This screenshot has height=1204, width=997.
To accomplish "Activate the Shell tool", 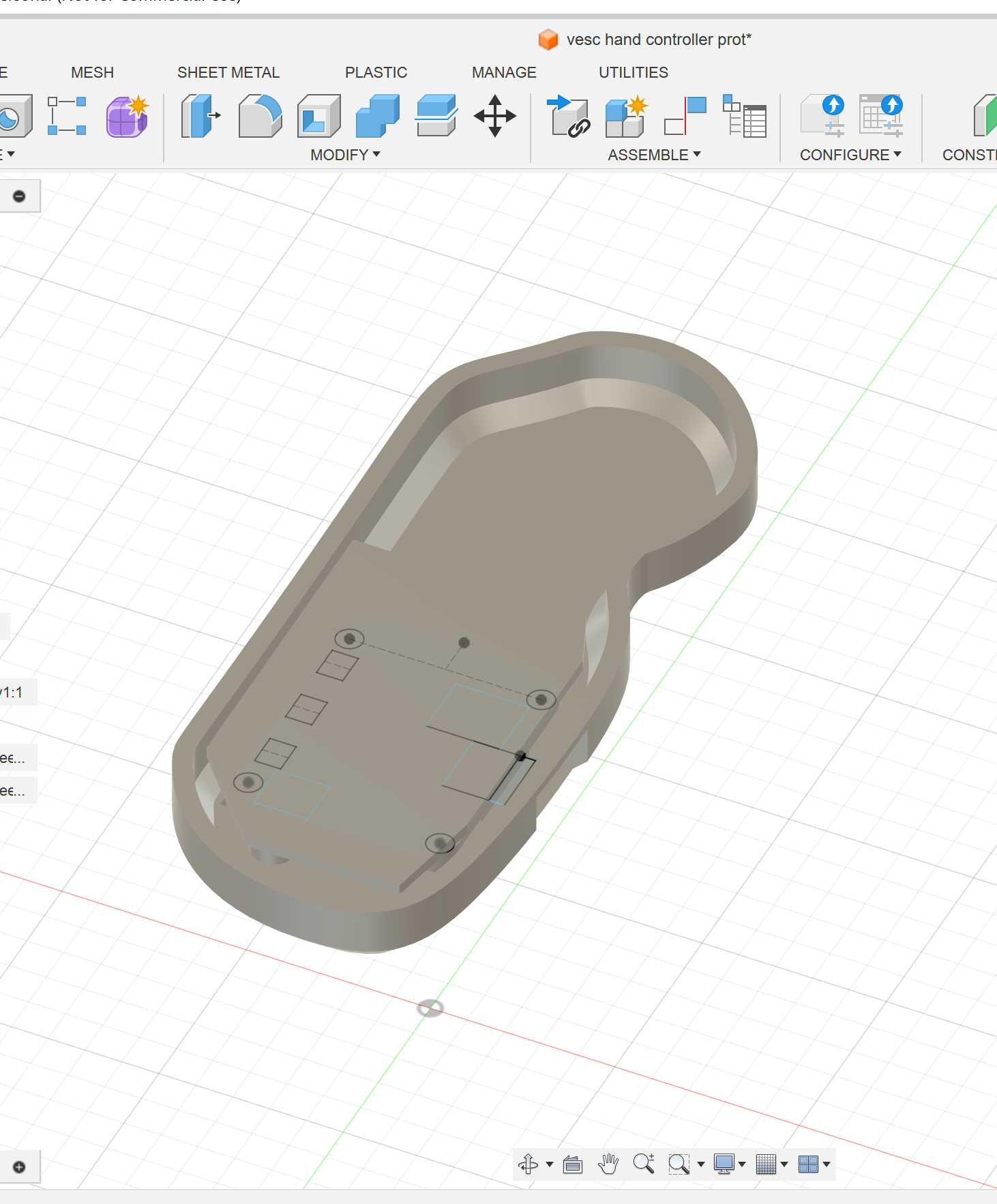I will tap(318, 117).
